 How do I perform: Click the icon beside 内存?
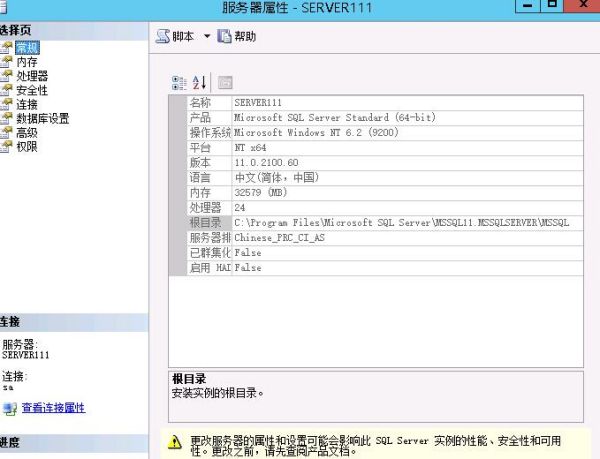click(6, 62)
